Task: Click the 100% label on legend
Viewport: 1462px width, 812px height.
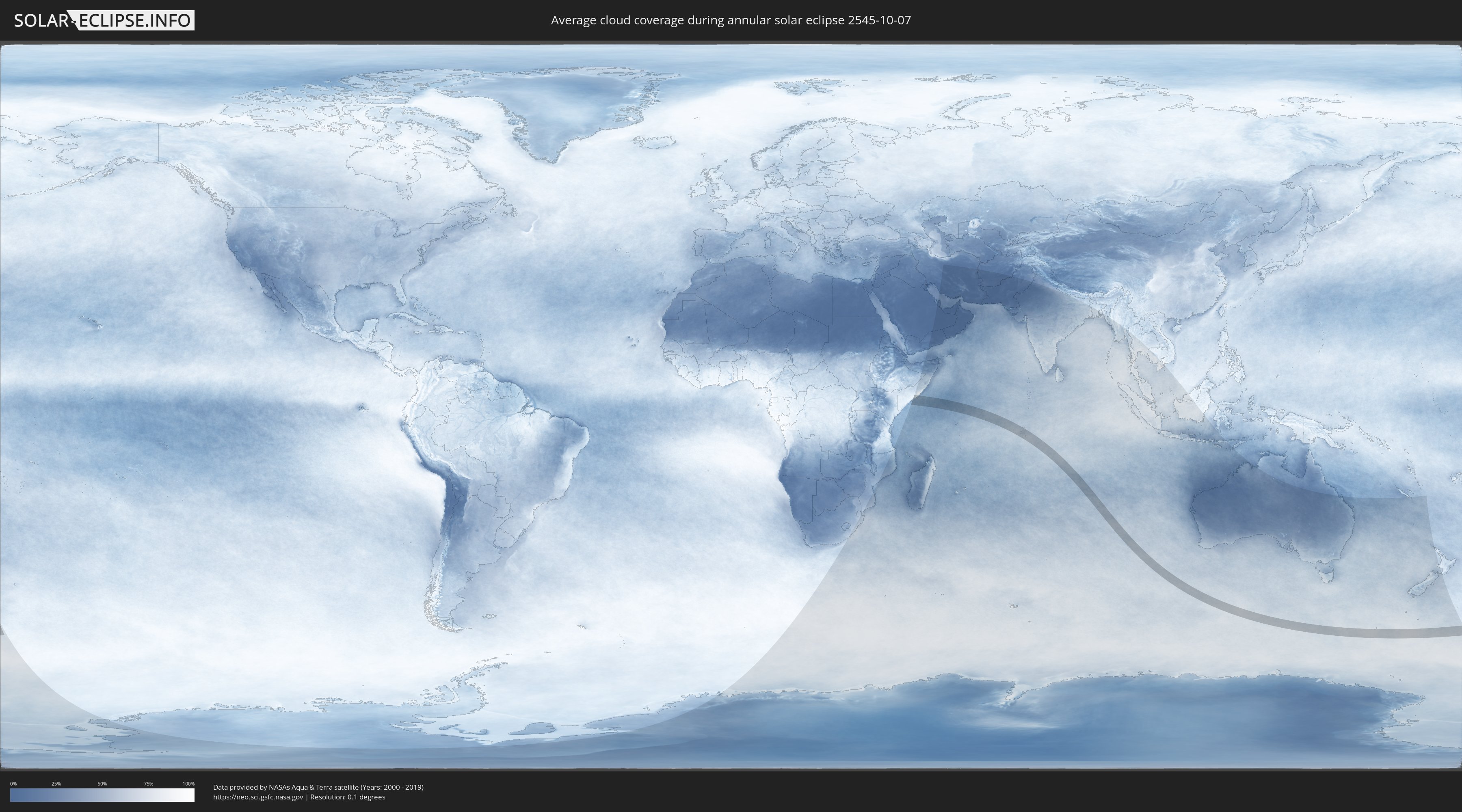Action: click(x=188, y=784)
